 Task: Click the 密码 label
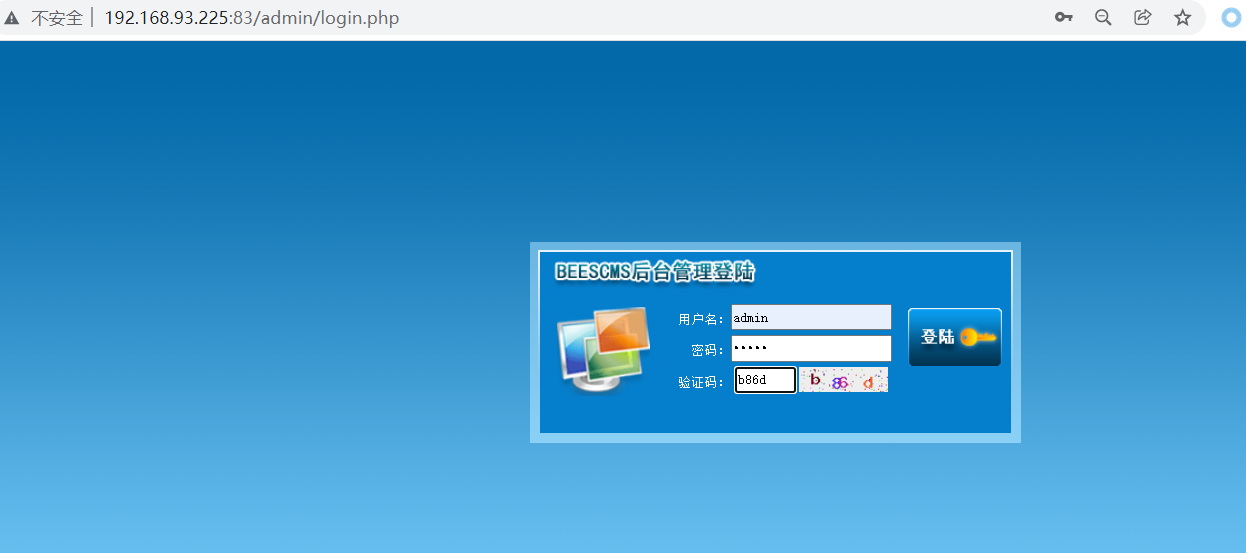[x=707, y=350]
